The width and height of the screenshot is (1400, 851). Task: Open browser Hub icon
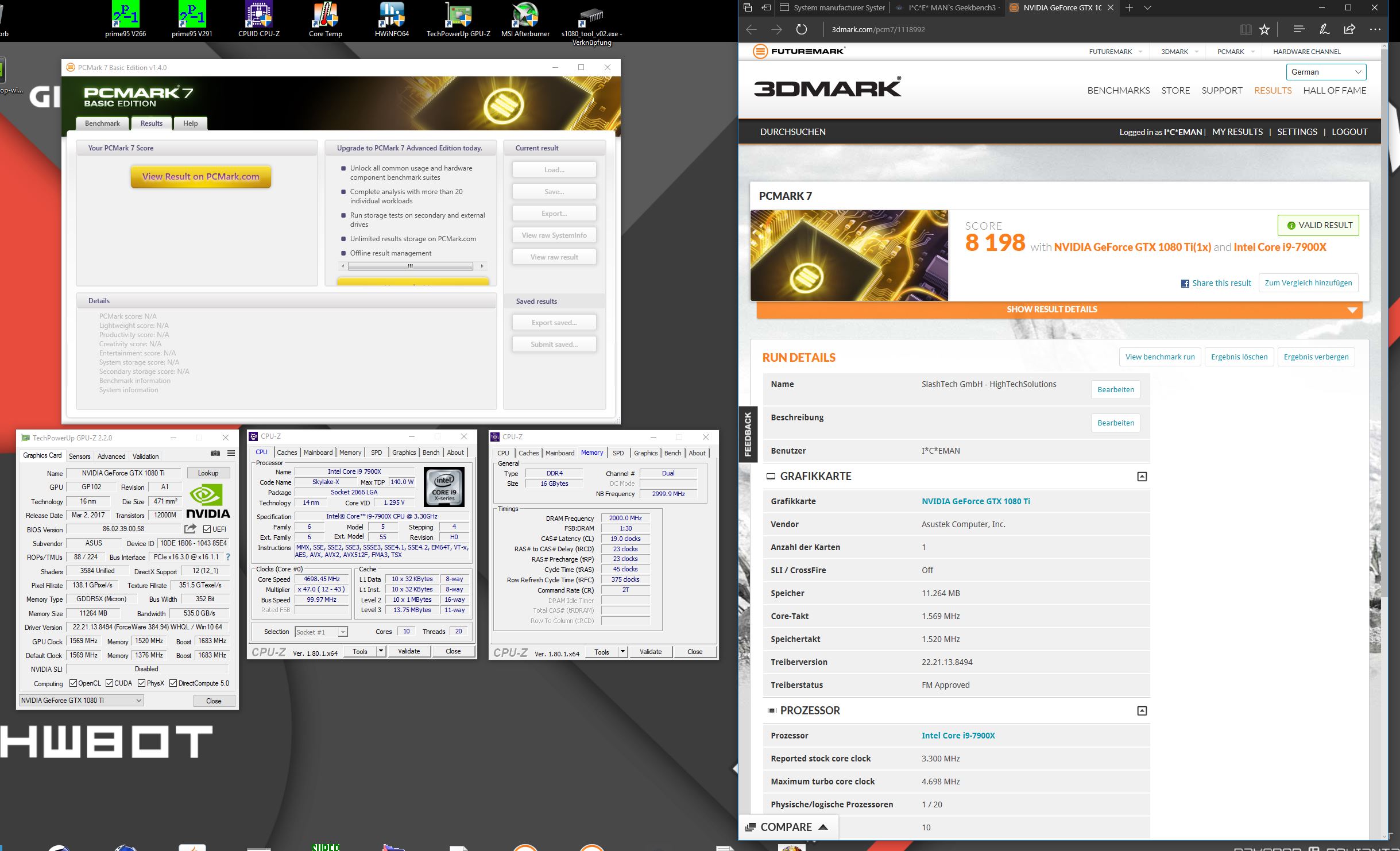point(1300,29)
